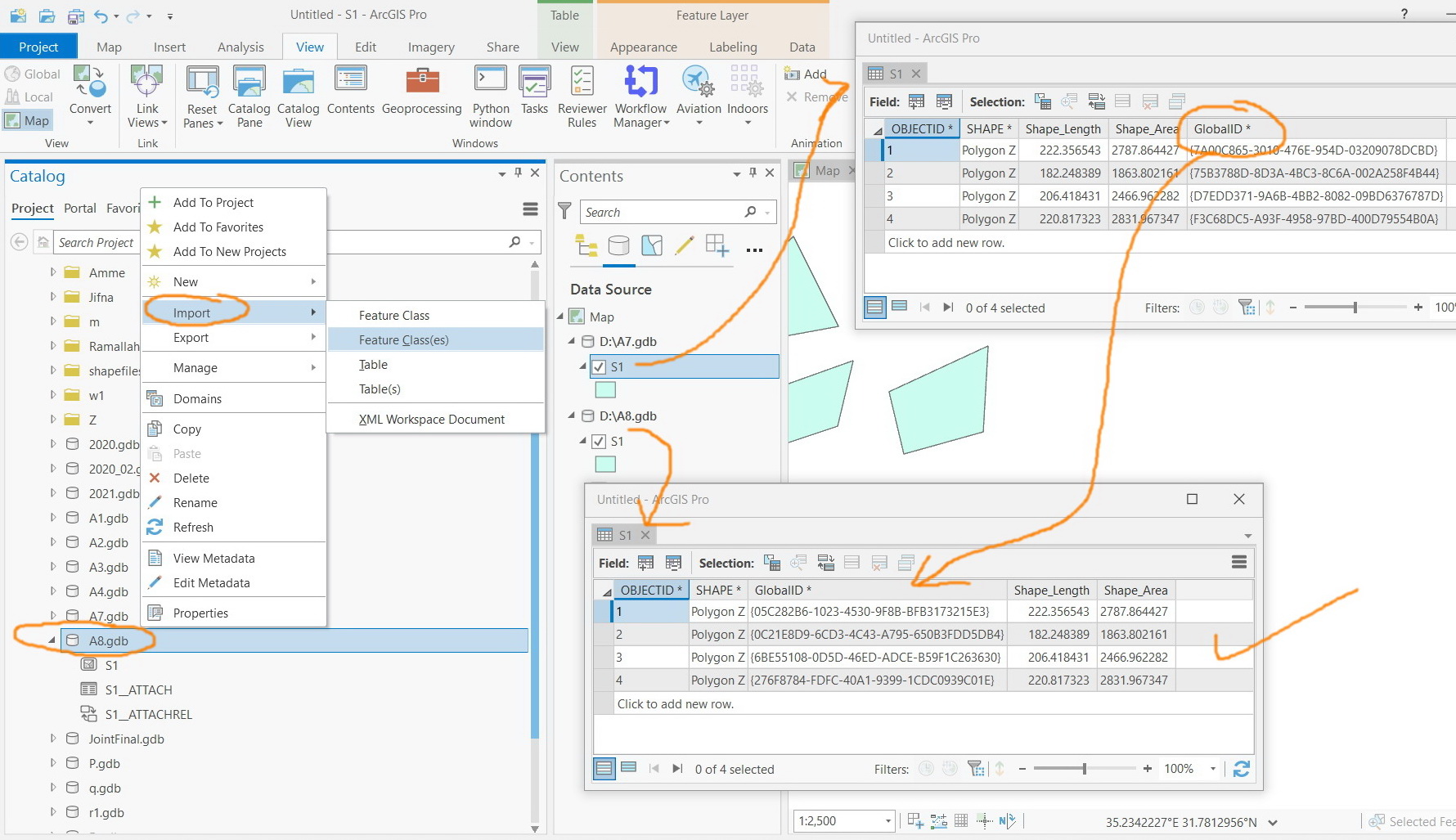Screen dimensions: 1456x840
Task: Select Export in the context menu
Action: point(233,337)
